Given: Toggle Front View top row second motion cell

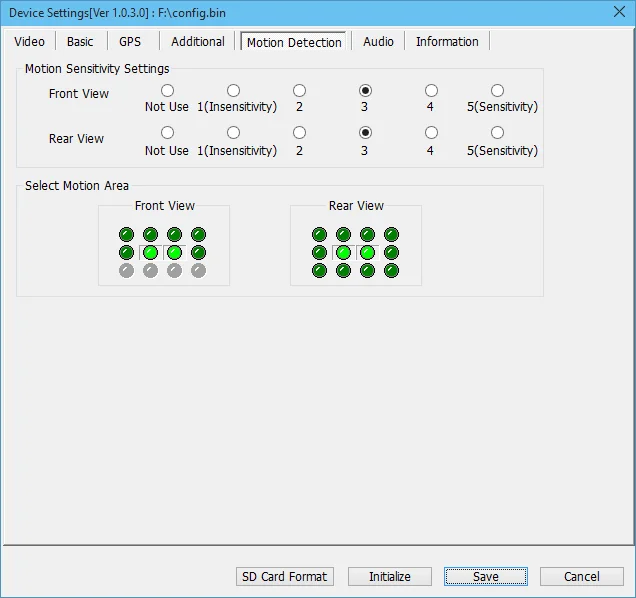Looking at the screenshot, I should (150, 234).
